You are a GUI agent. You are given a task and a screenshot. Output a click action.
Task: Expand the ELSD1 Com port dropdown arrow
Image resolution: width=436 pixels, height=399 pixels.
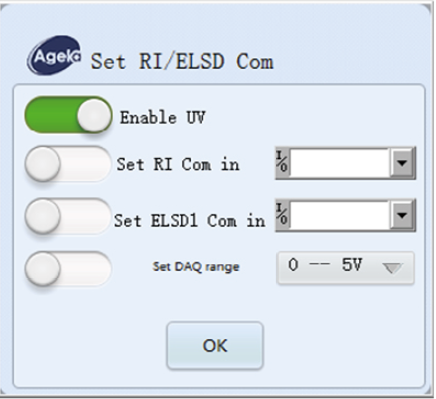coord(402,215)
